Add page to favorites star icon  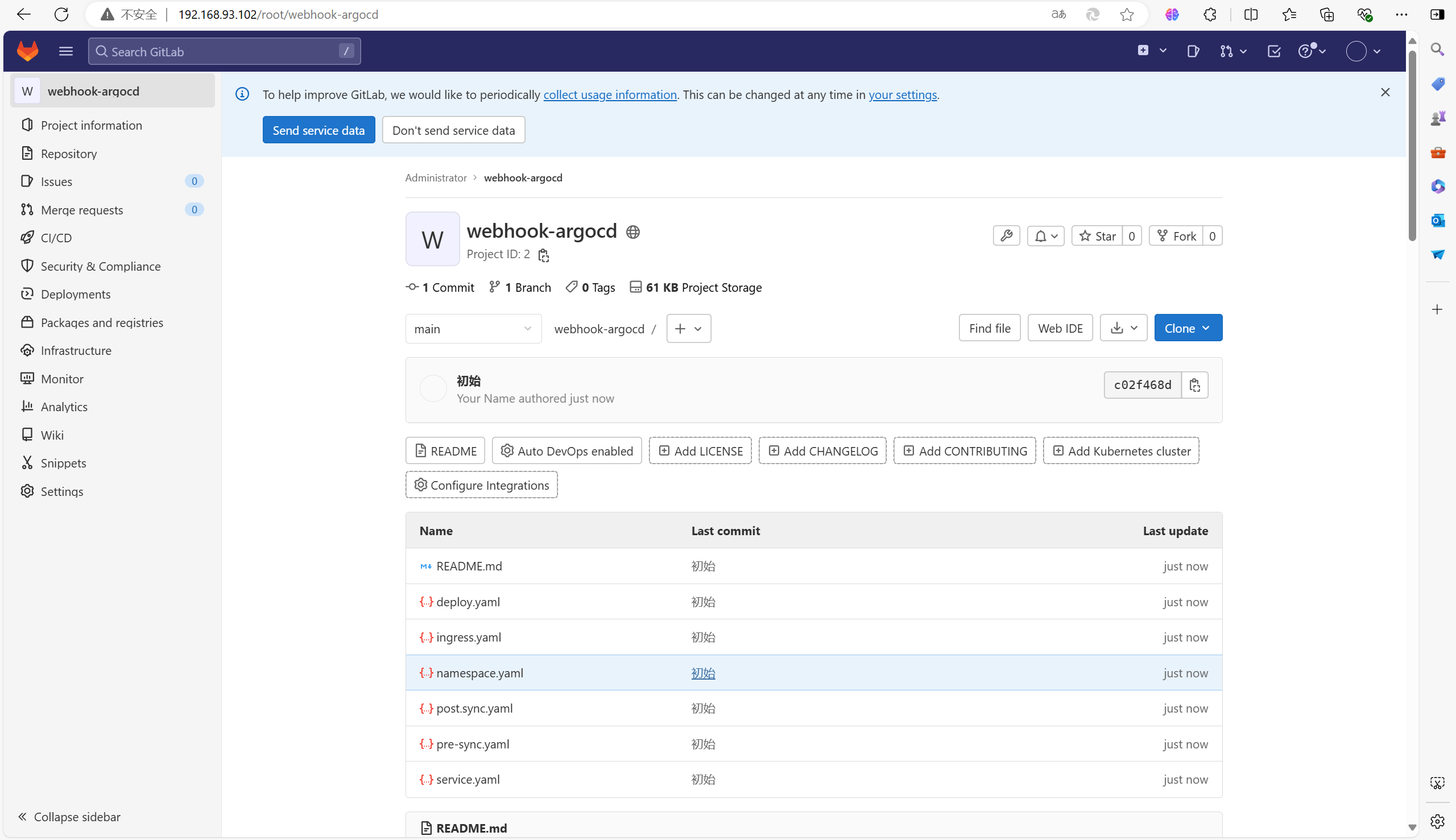click(x=1127, y=14)
